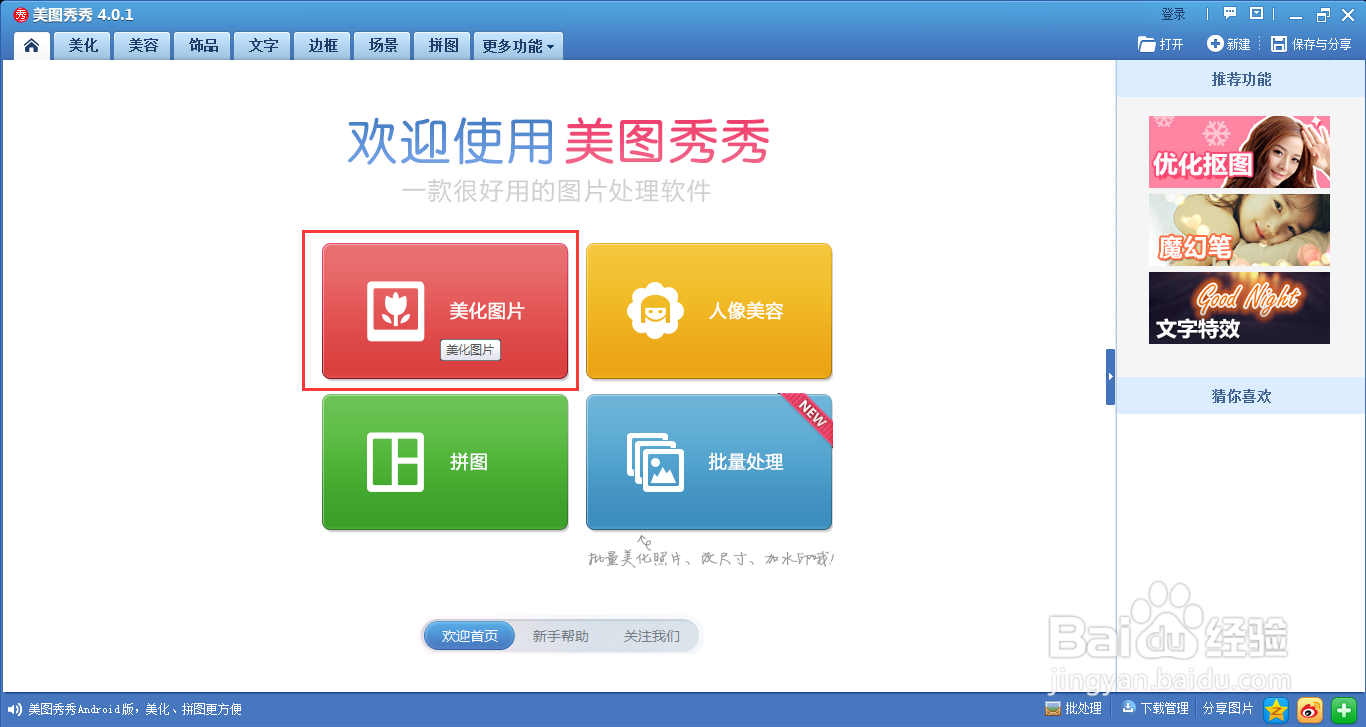Open the 新手帮助 section
Viewport: 1366px width, 727px height.
click(560, 636)
